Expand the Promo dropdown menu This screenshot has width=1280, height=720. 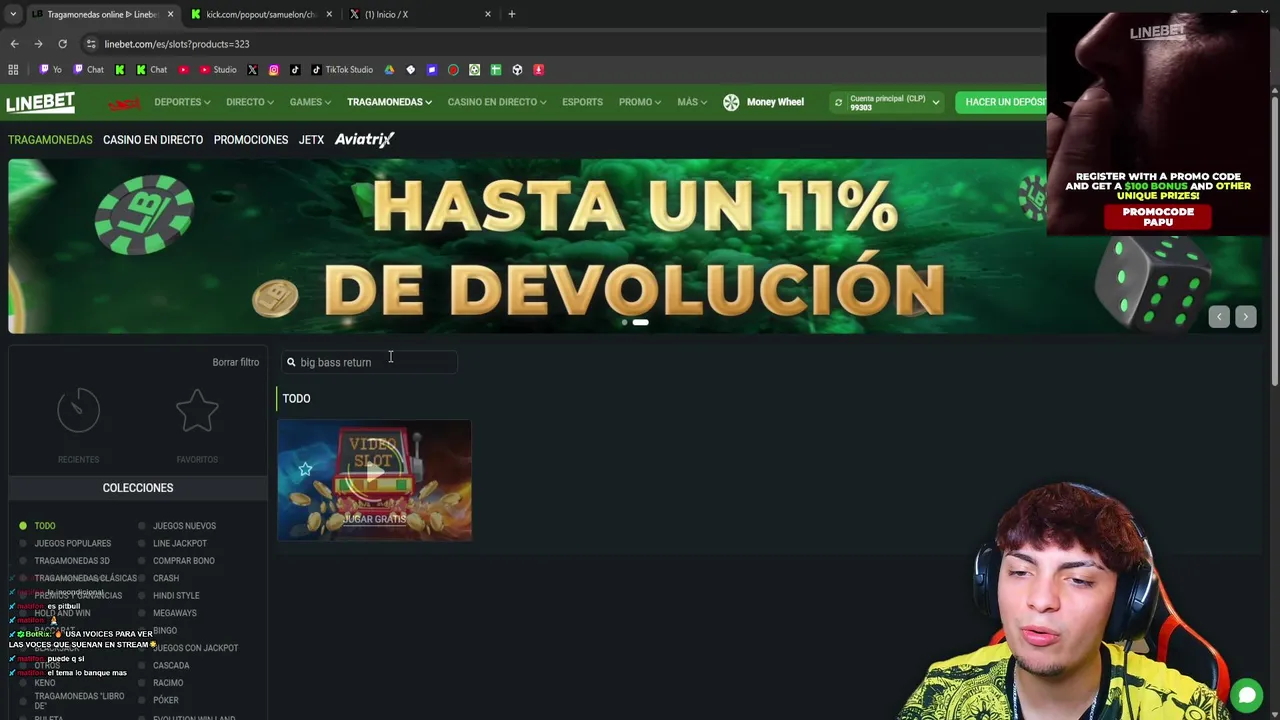click(640, 102)
